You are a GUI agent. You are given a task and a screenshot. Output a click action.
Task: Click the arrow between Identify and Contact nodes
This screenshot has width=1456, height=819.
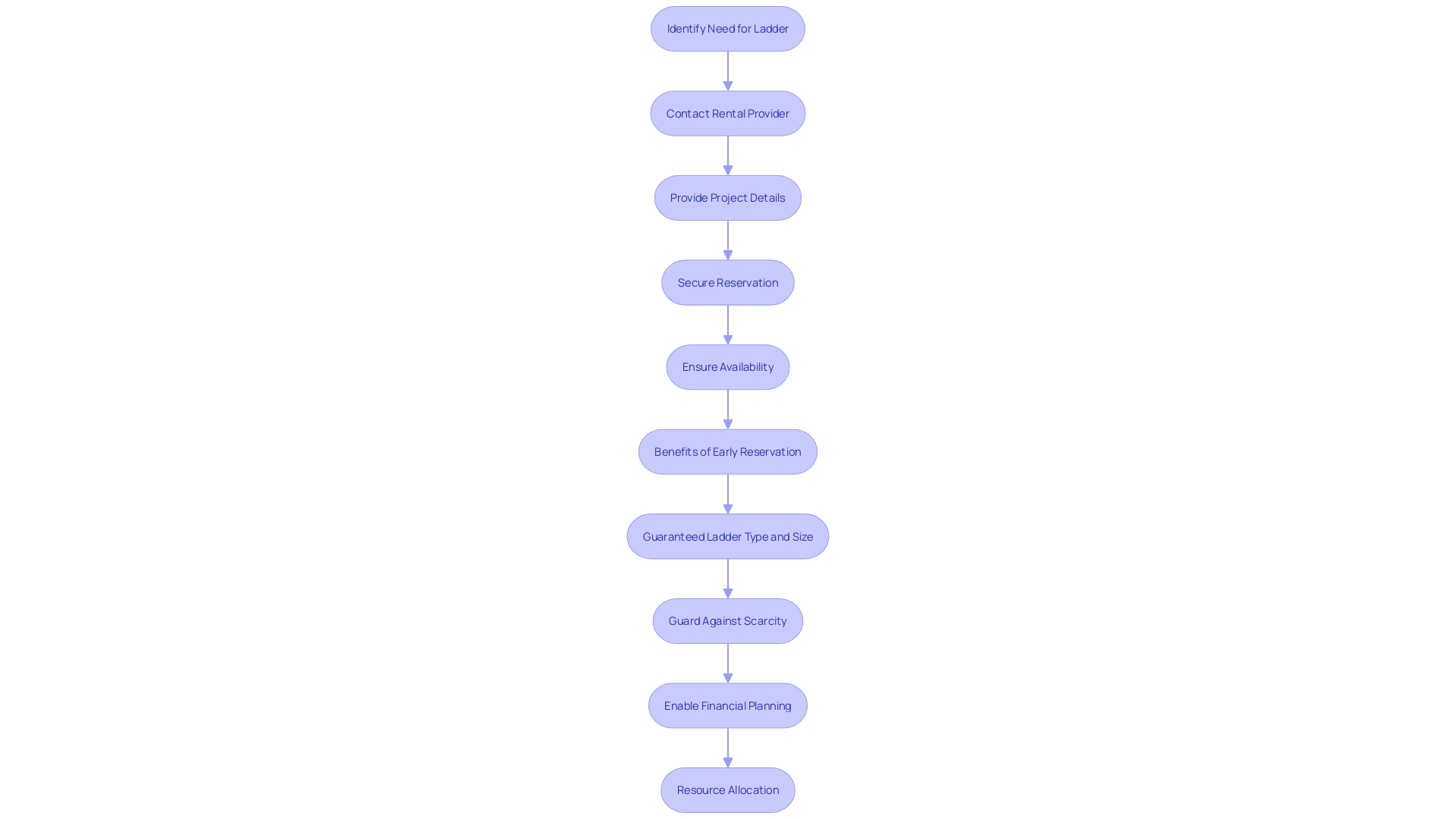728,70
